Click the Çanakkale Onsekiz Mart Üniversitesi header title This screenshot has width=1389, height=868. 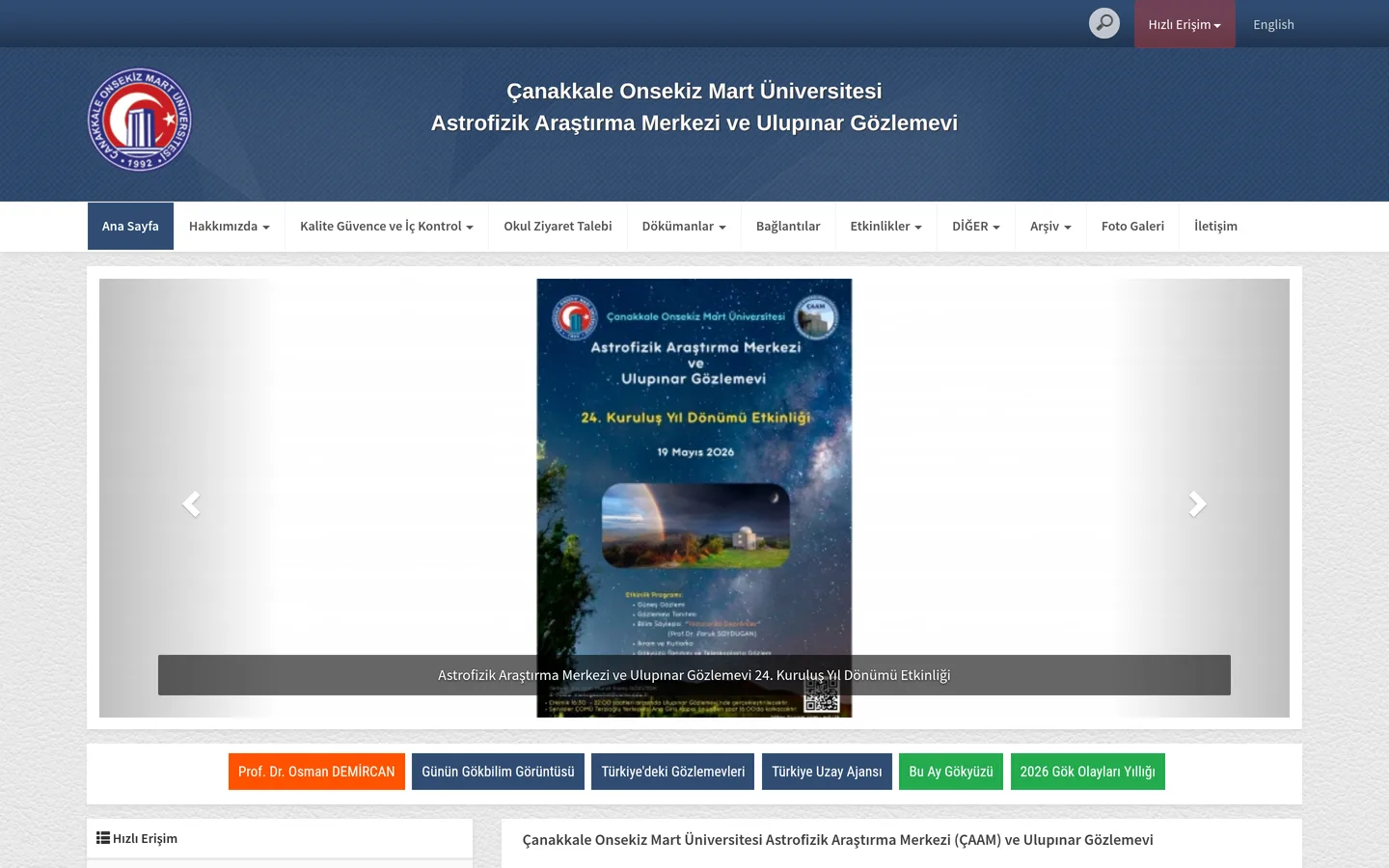[x=694, y=91]
